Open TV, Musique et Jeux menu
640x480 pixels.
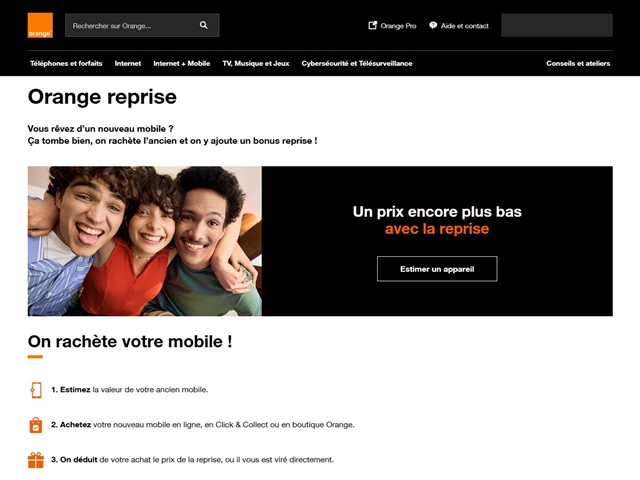[x=256, y=63]
